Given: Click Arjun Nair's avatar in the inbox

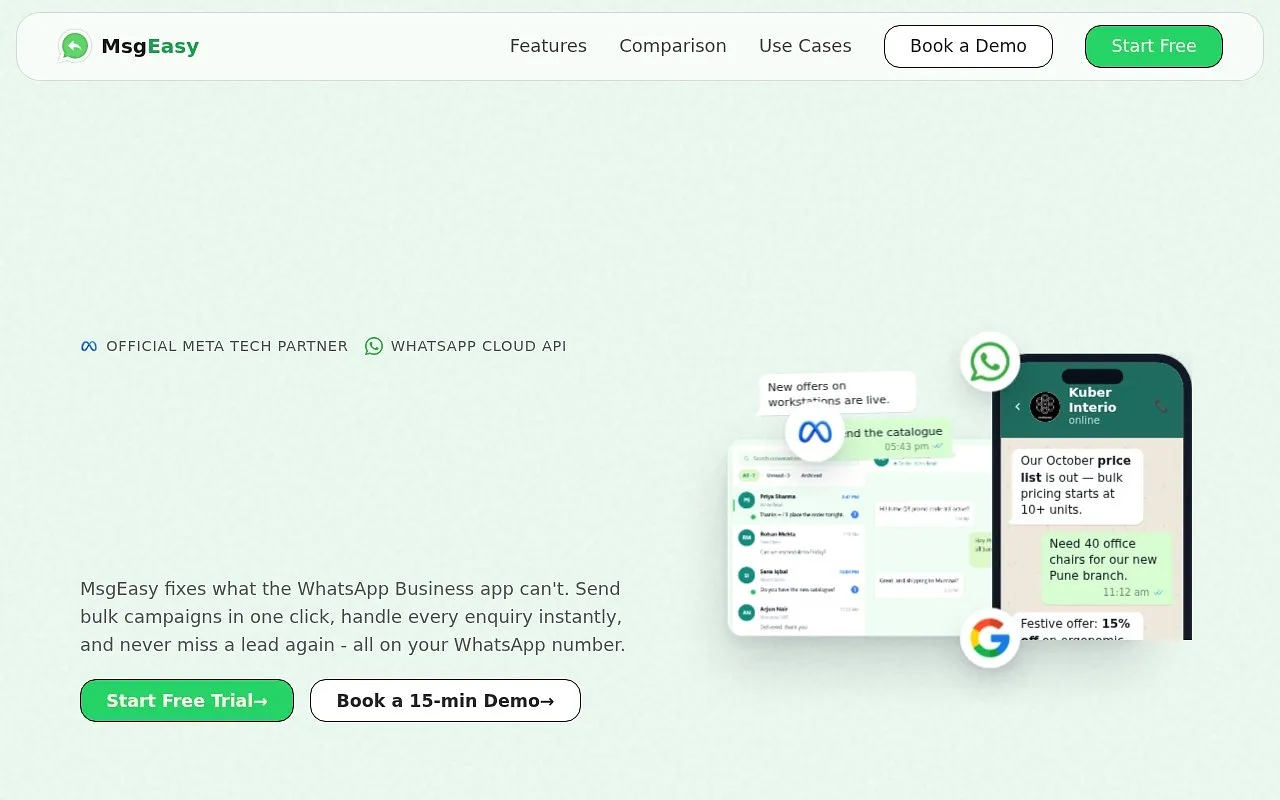Looking at the screenshot, I should tap(746, 612).
